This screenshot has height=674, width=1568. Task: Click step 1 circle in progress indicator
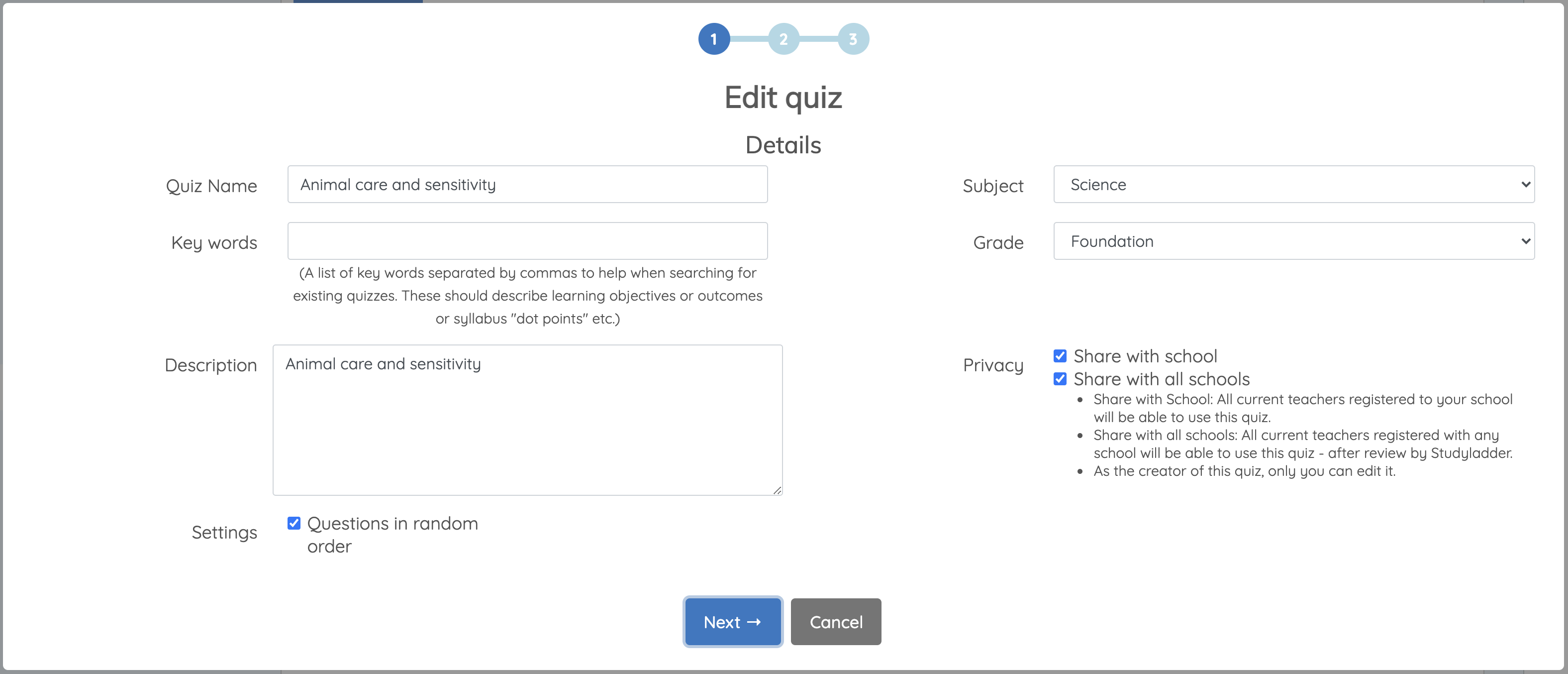(713, 40)
